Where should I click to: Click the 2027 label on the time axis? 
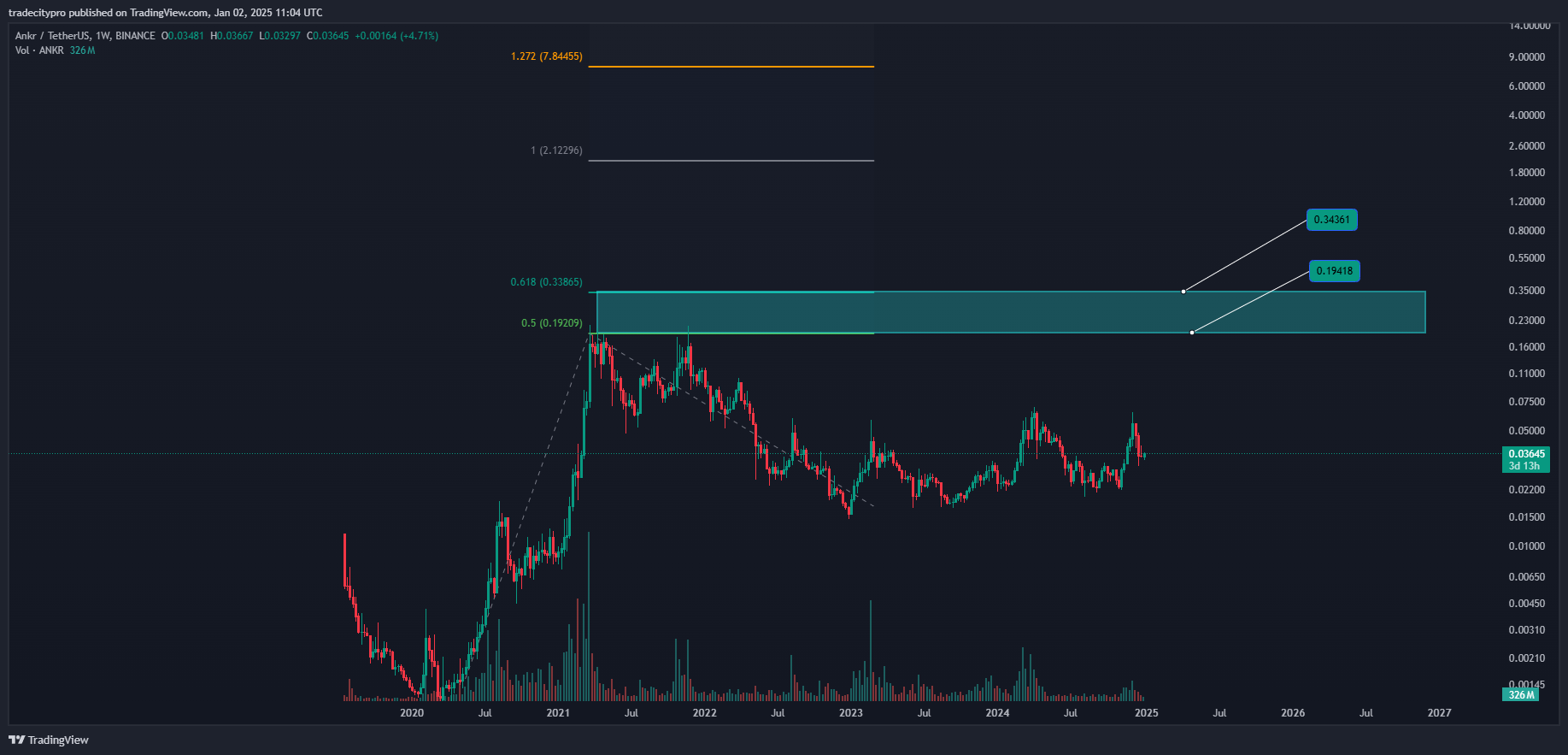(1439, 713)
